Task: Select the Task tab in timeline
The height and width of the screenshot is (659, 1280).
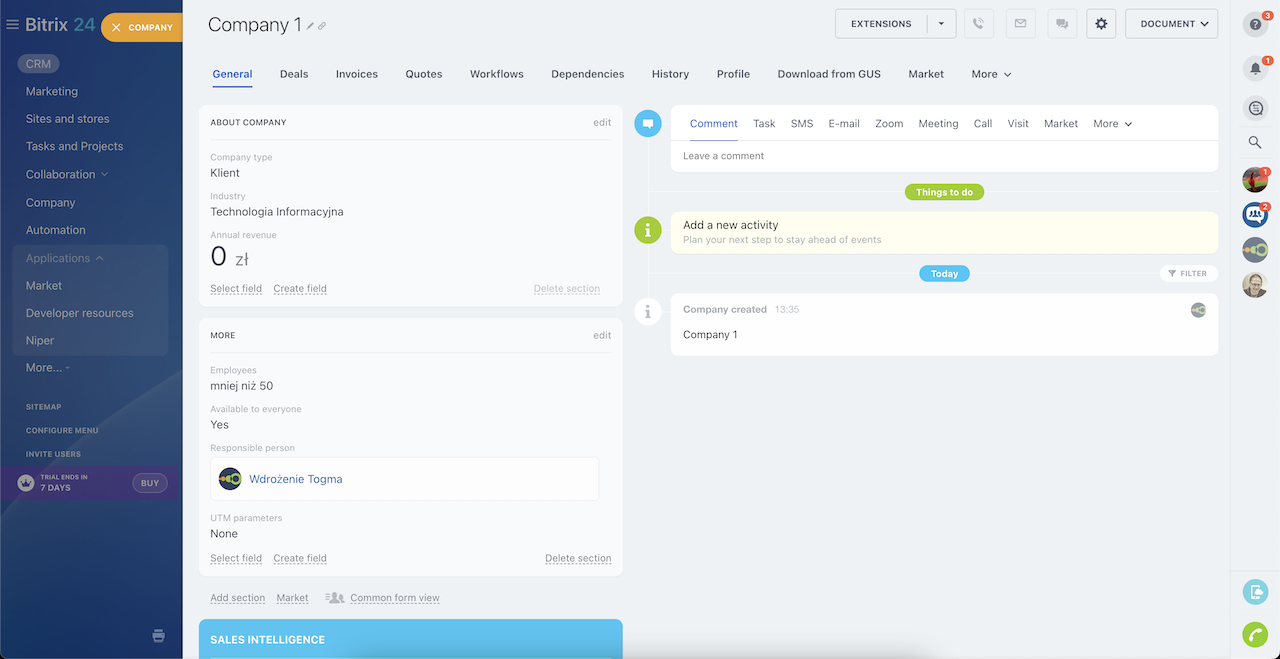Action: pyautogui.click(x=764, y=124)
